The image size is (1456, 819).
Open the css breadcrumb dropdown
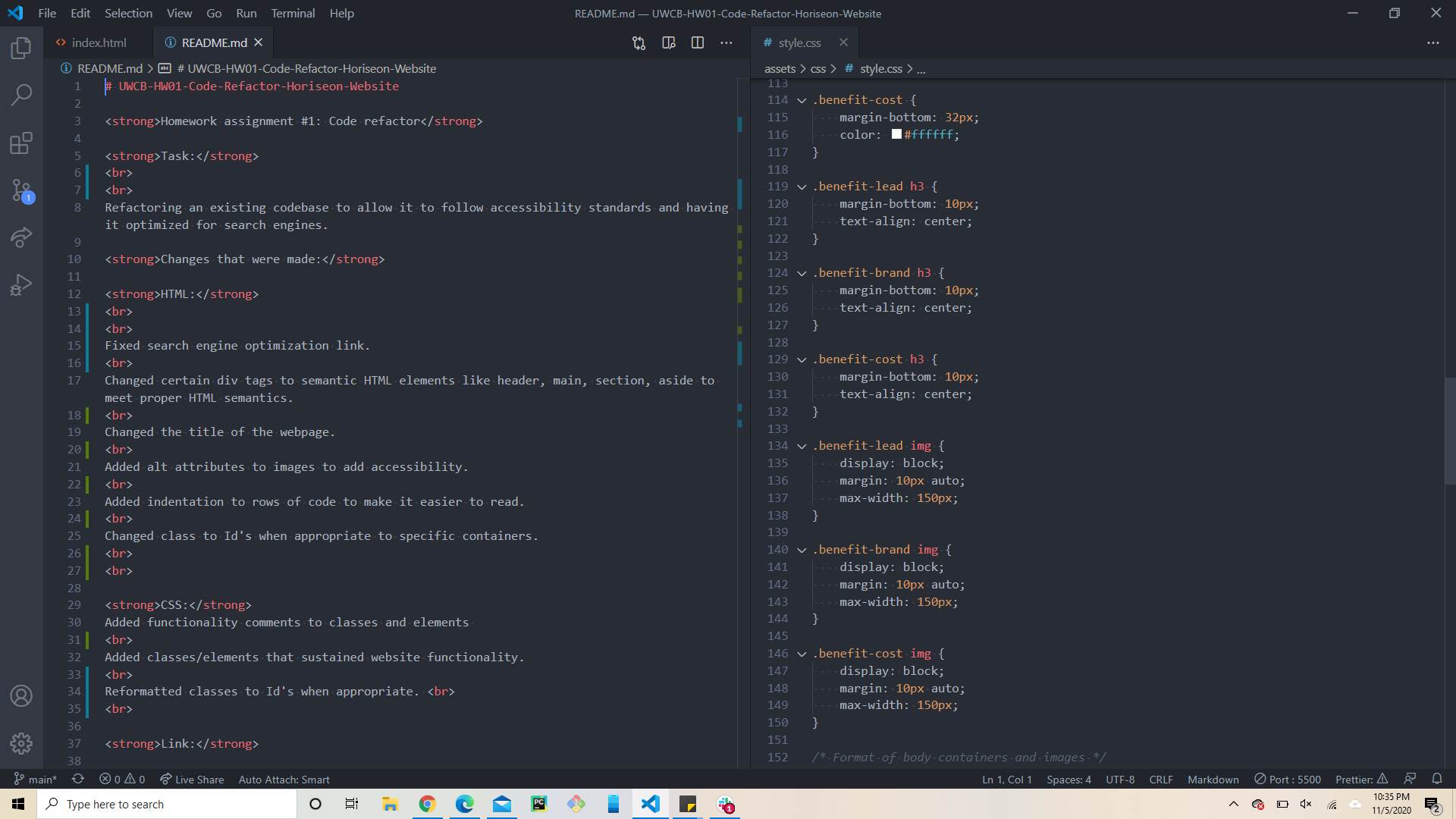(x=818, y=68)
